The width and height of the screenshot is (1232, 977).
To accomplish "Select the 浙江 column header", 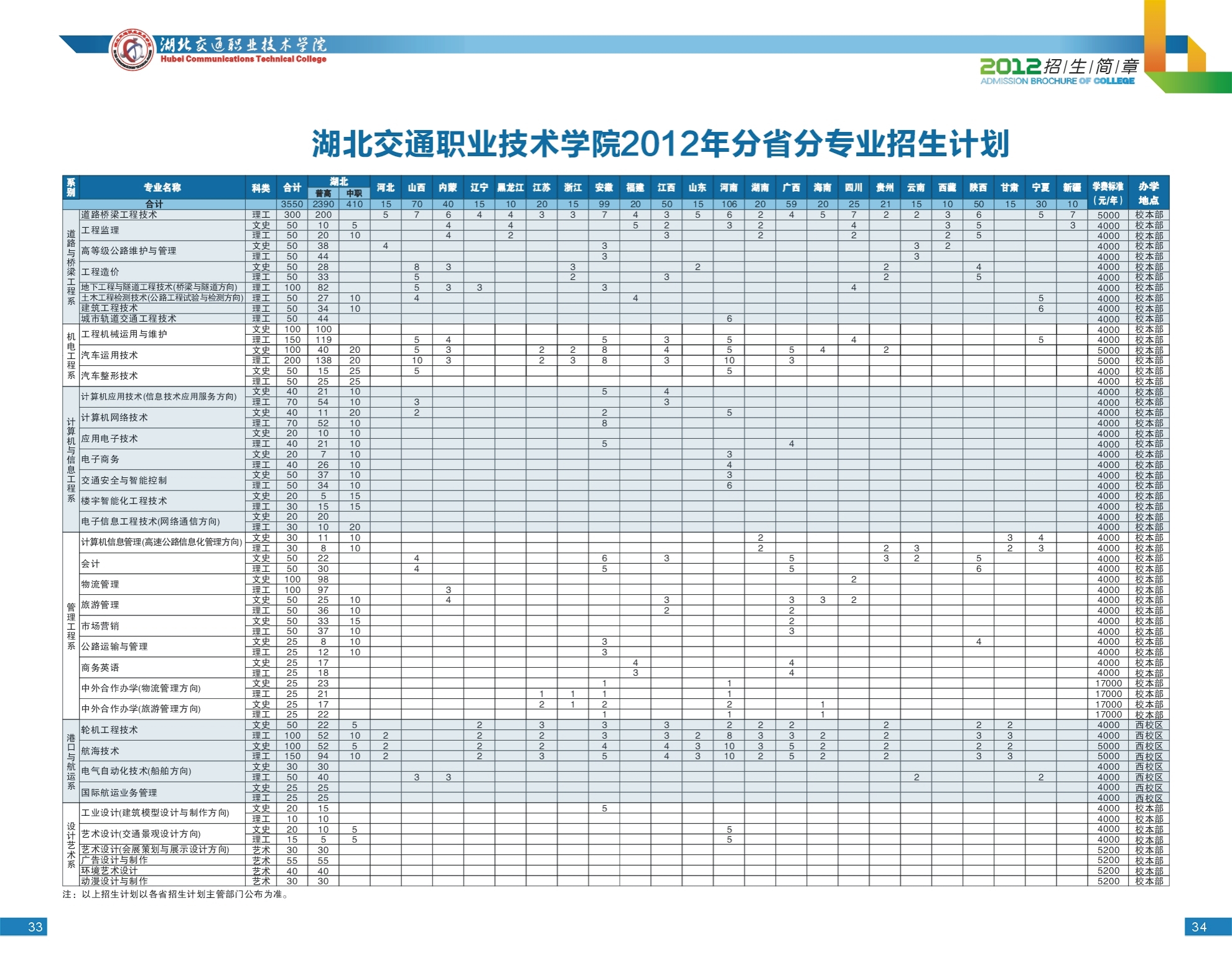I will 573,187.
